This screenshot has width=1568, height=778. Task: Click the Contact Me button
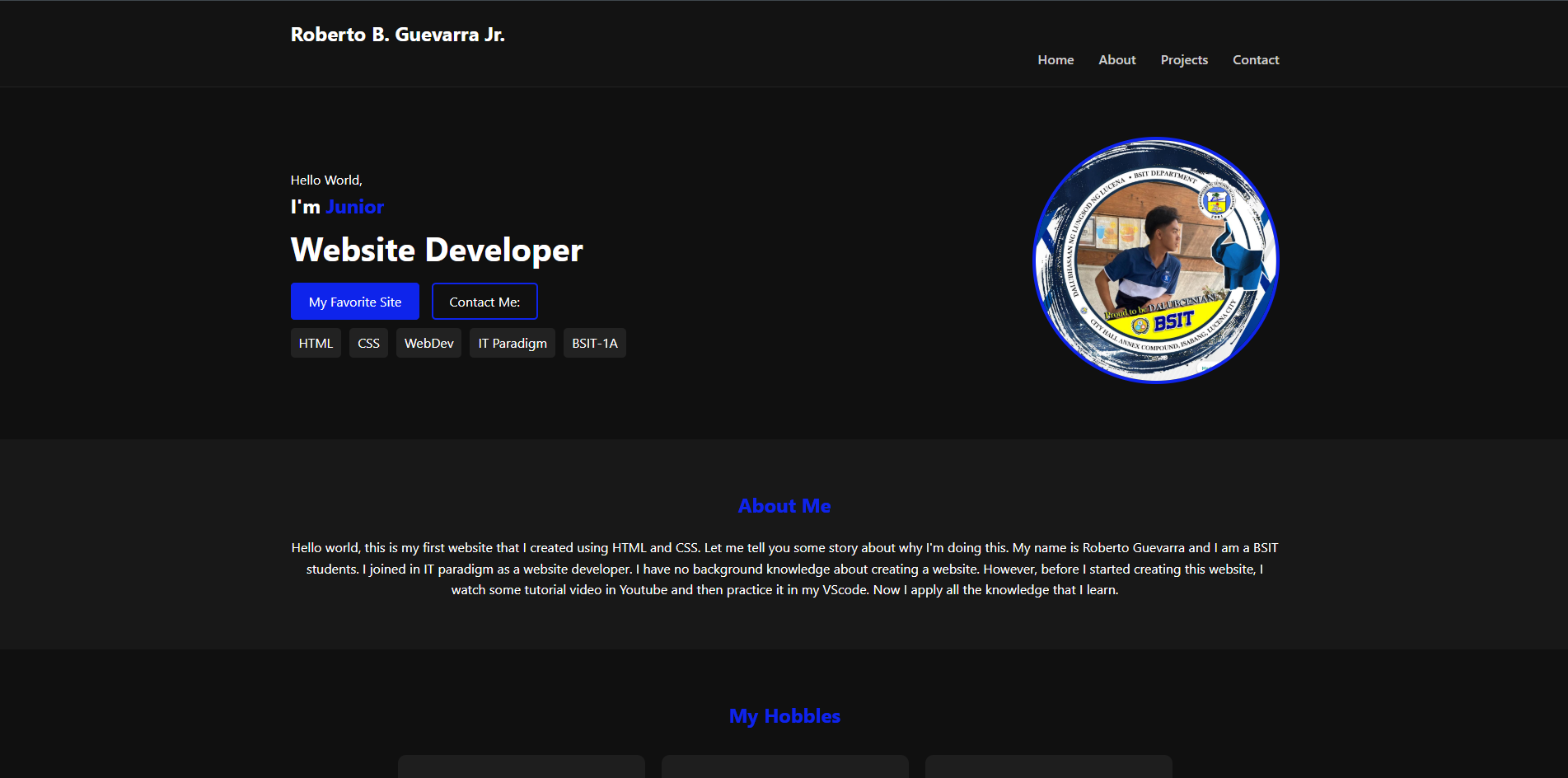[484, 301]
